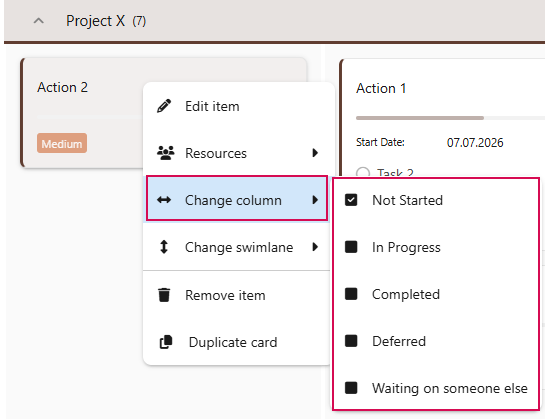Expand the Change swimlane submenu arrow

click(x=315, y=247)
